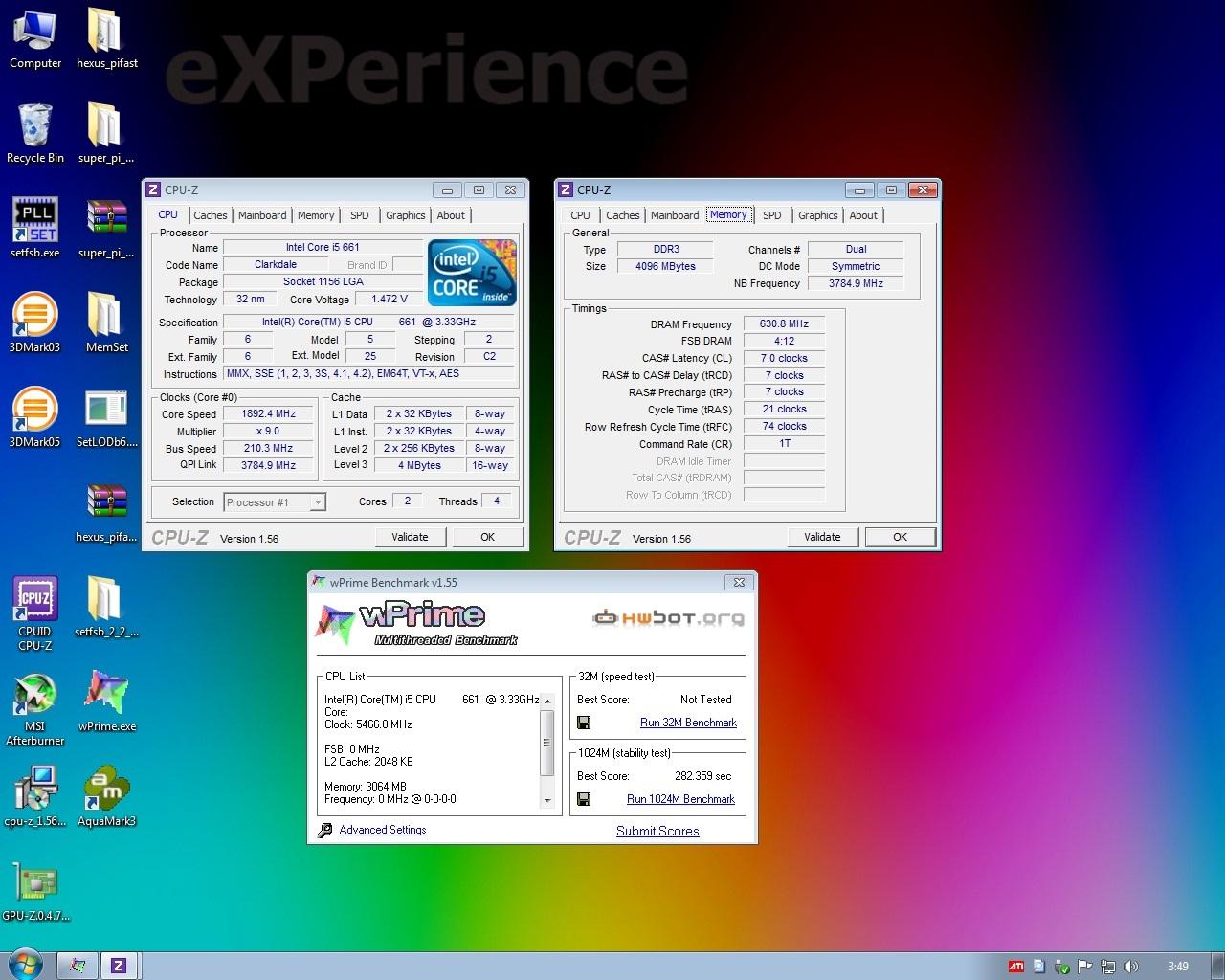Click Validate in the right CPU-Z window
Image resolution: width=1225 pixels, height=980 pixels.
click(x=822, y=537)
